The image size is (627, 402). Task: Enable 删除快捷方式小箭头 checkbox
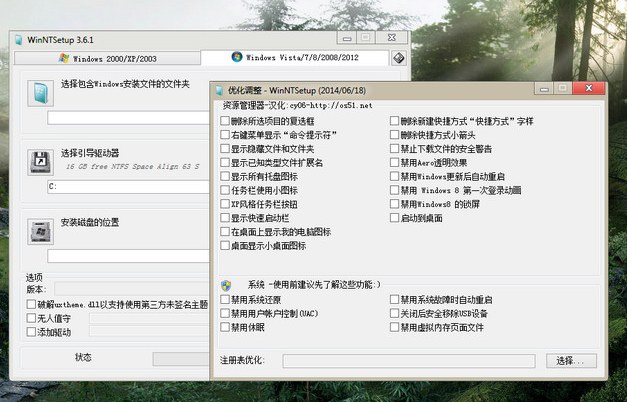pos(394,135)
